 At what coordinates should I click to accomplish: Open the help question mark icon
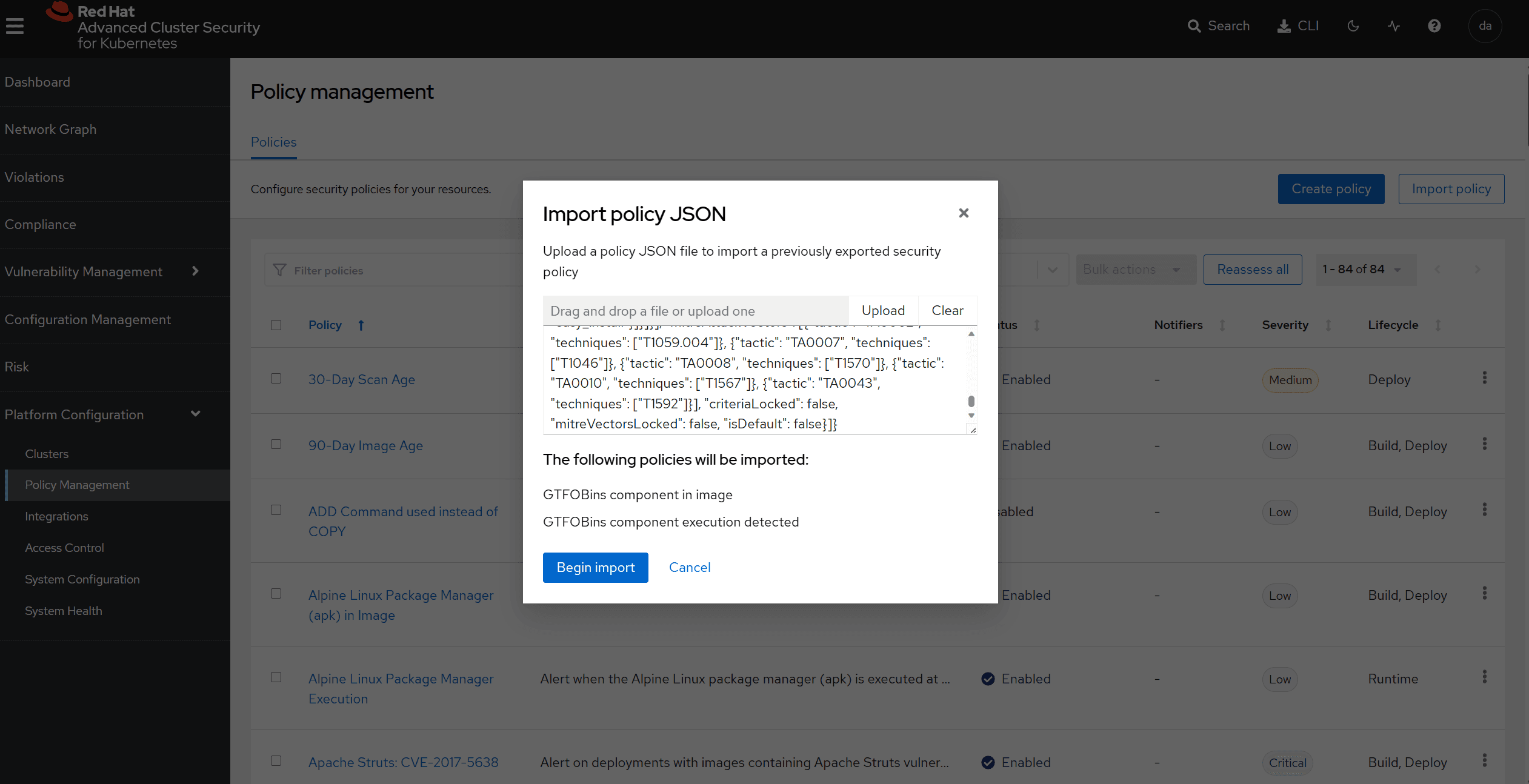1434,26
